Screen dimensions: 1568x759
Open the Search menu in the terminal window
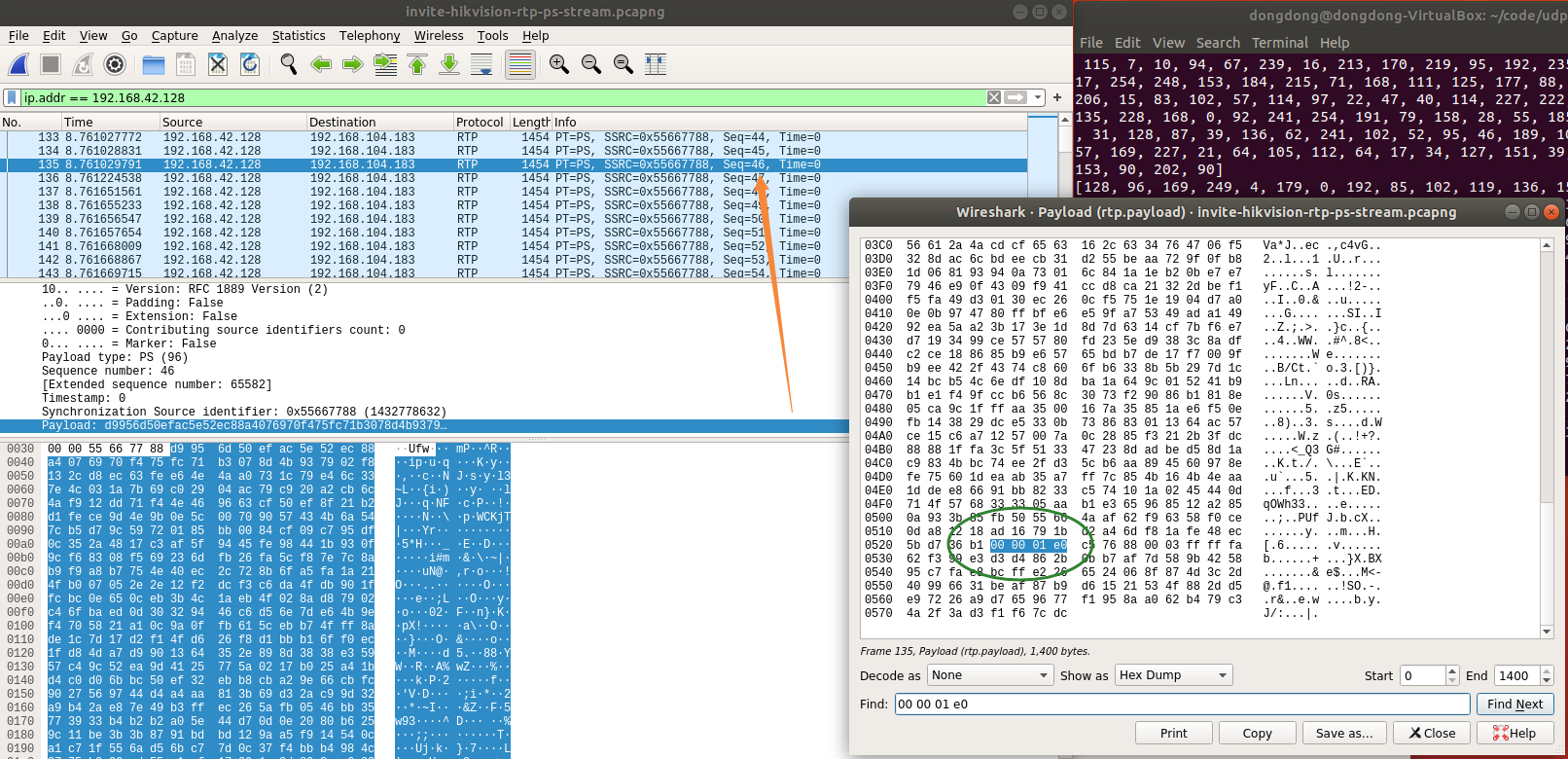(1218, 43)
